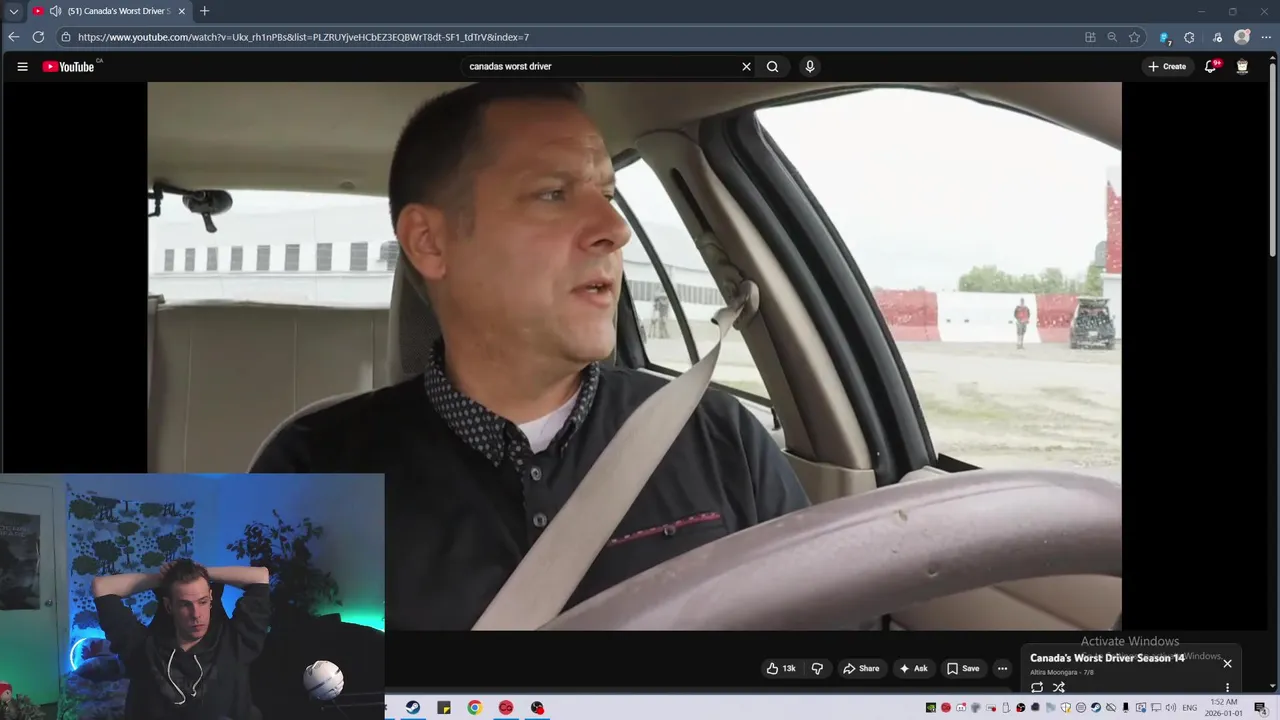Clear the search box text

(x=746, y=67)
